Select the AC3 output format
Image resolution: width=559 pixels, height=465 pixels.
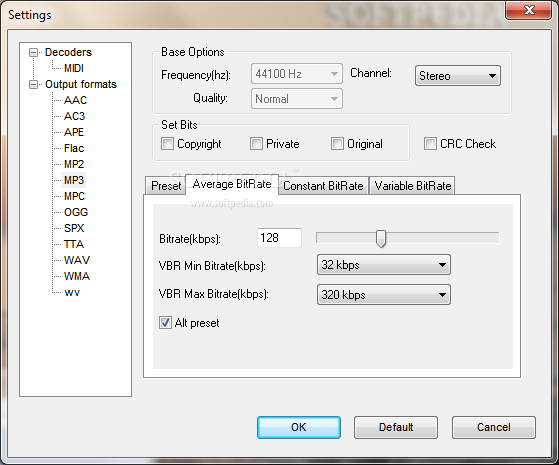click(75, 116)
